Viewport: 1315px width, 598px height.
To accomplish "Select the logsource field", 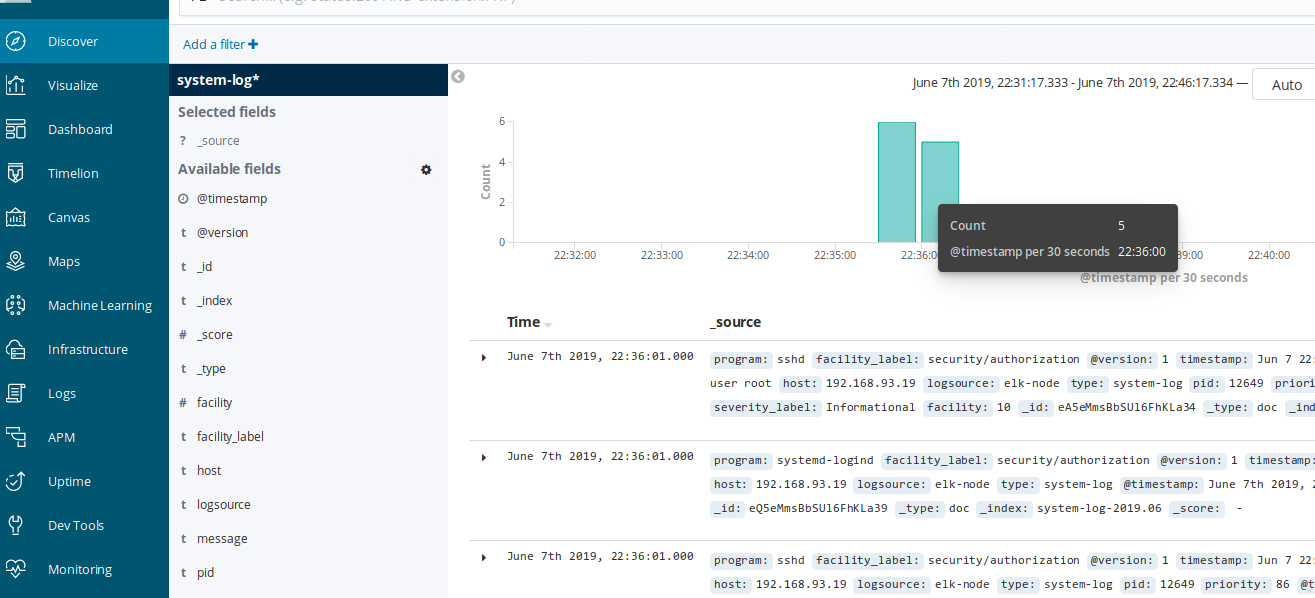I will pyautogui.click(x=224, y=505).
